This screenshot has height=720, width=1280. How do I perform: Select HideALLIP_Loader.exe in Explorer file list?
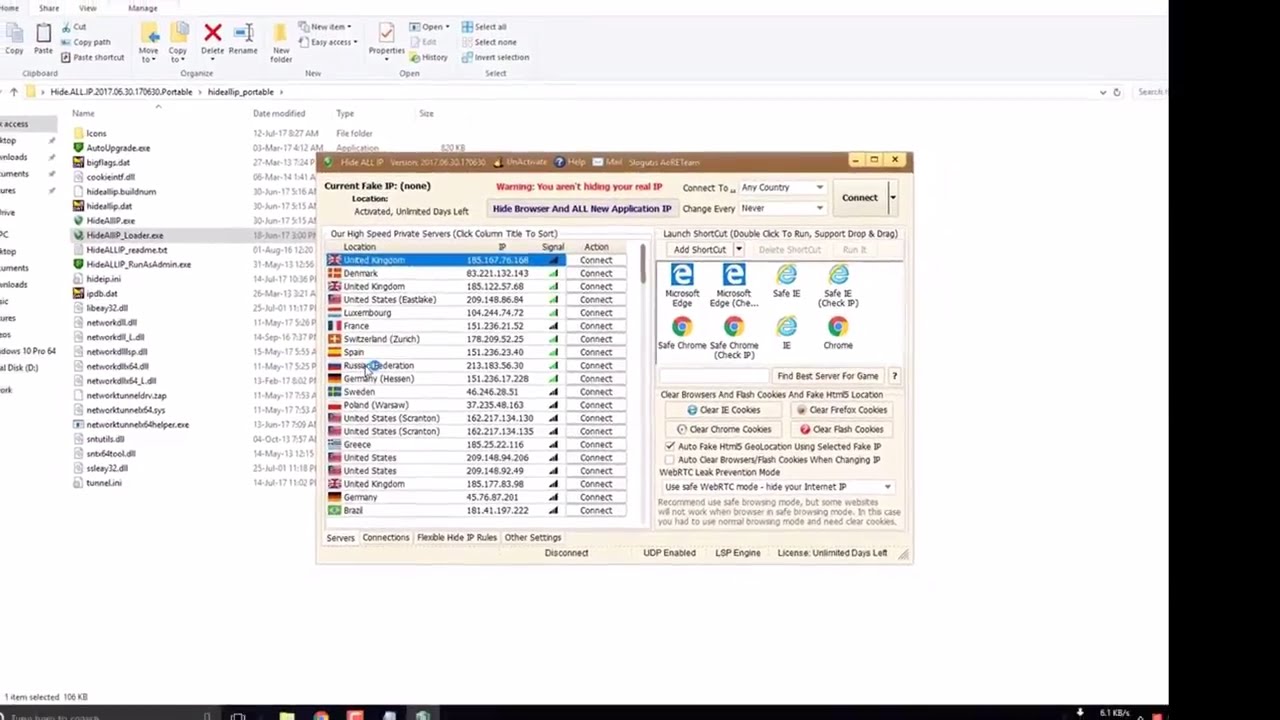tap(124, 235)
